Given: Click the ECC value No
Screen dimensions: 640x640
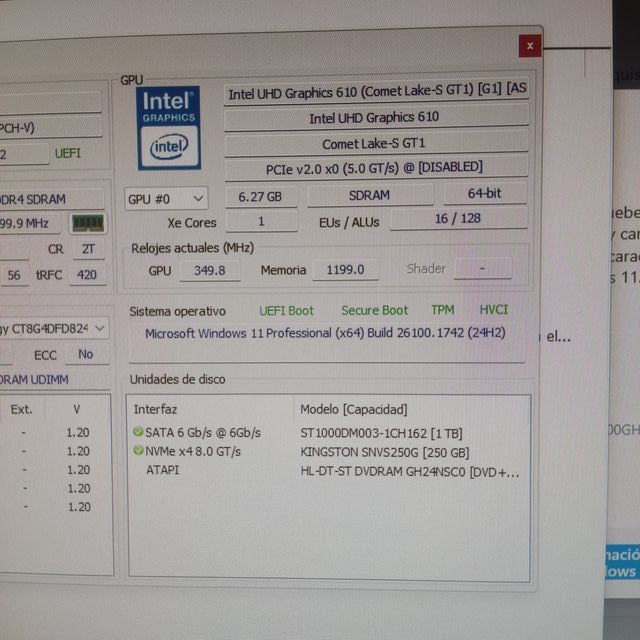Looking at the screenshot, I should click(86, 354).
